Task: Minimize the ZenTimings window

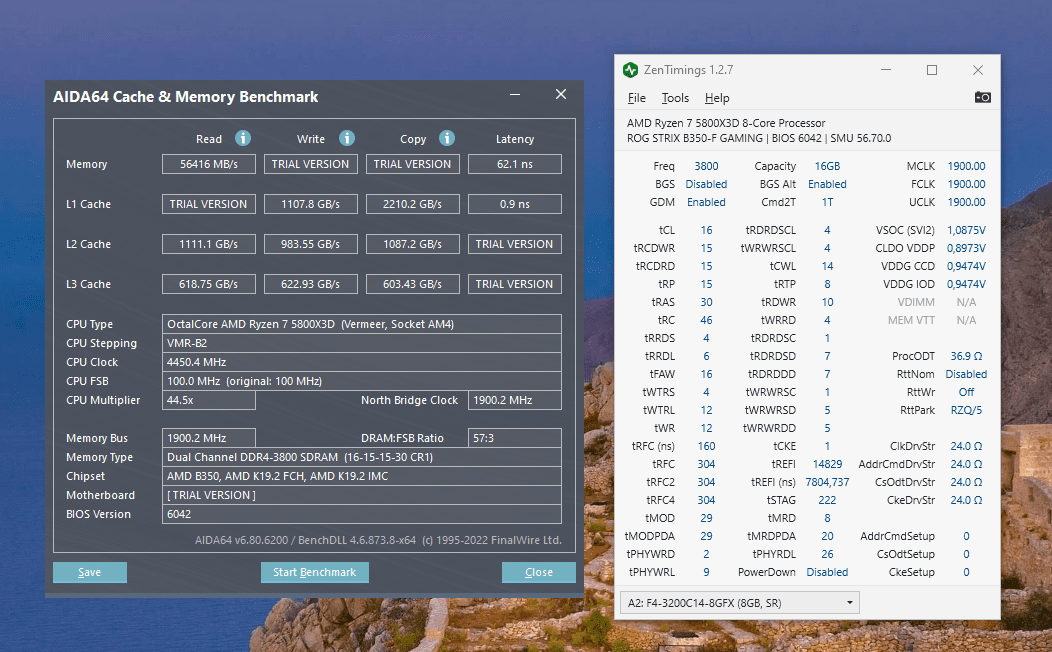Action: (886, 70)
